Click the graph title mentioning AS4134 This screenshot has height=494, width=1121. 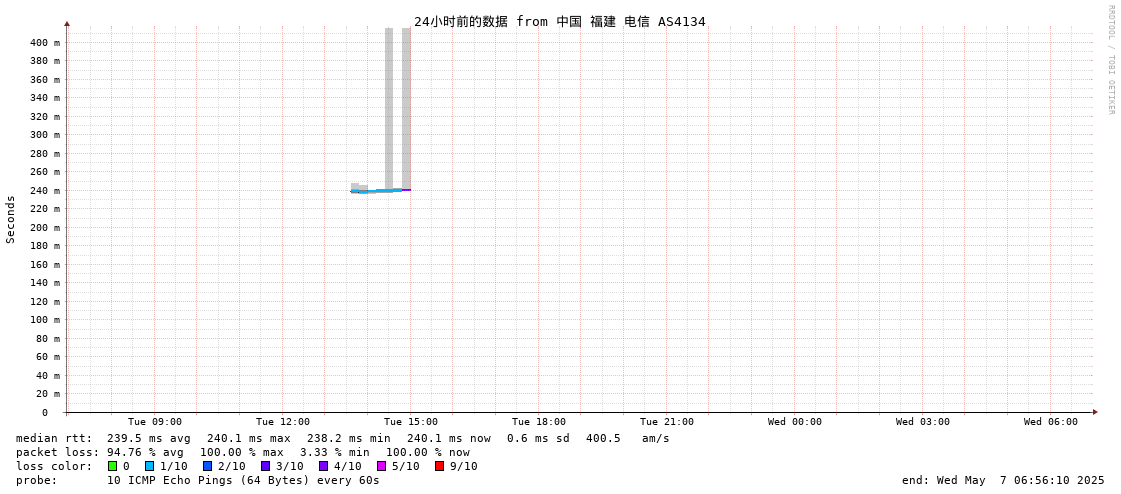click(560, 21)
